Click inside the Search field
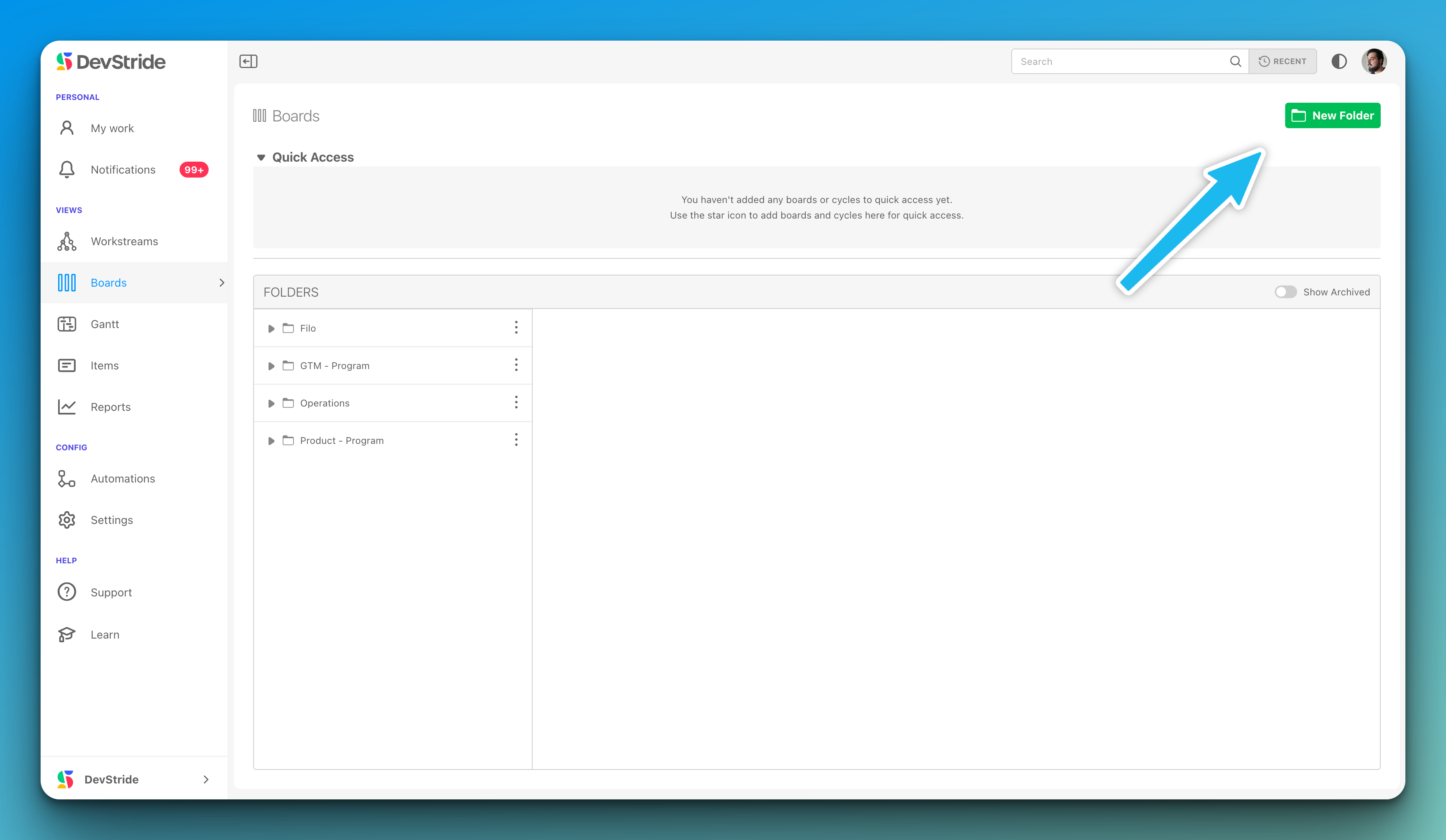Screen dimensions: 1446x840 click(x=1119, y=61)
